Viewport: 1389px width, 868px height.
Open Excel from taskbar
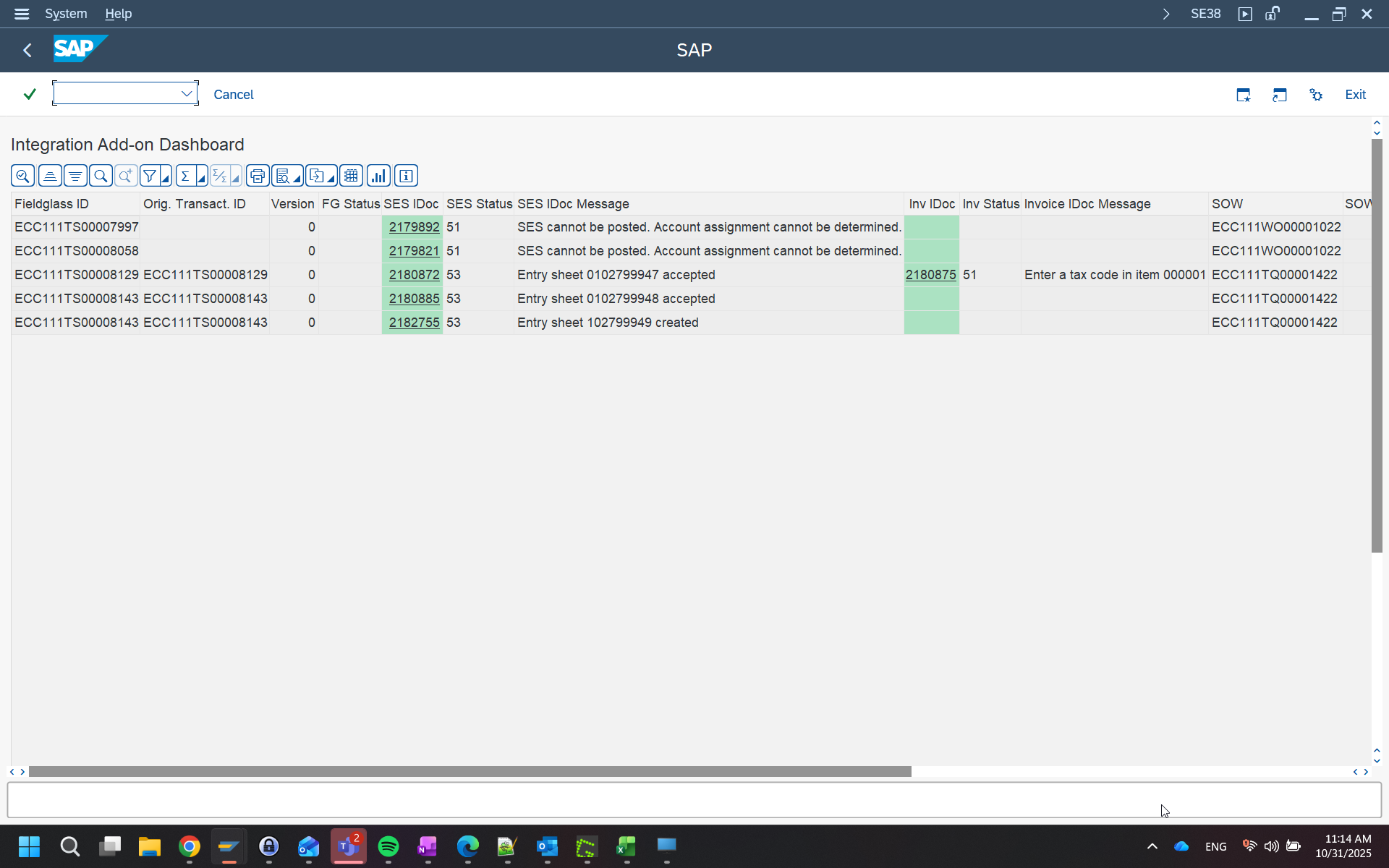pyautogui.click(x=626, y=846)
